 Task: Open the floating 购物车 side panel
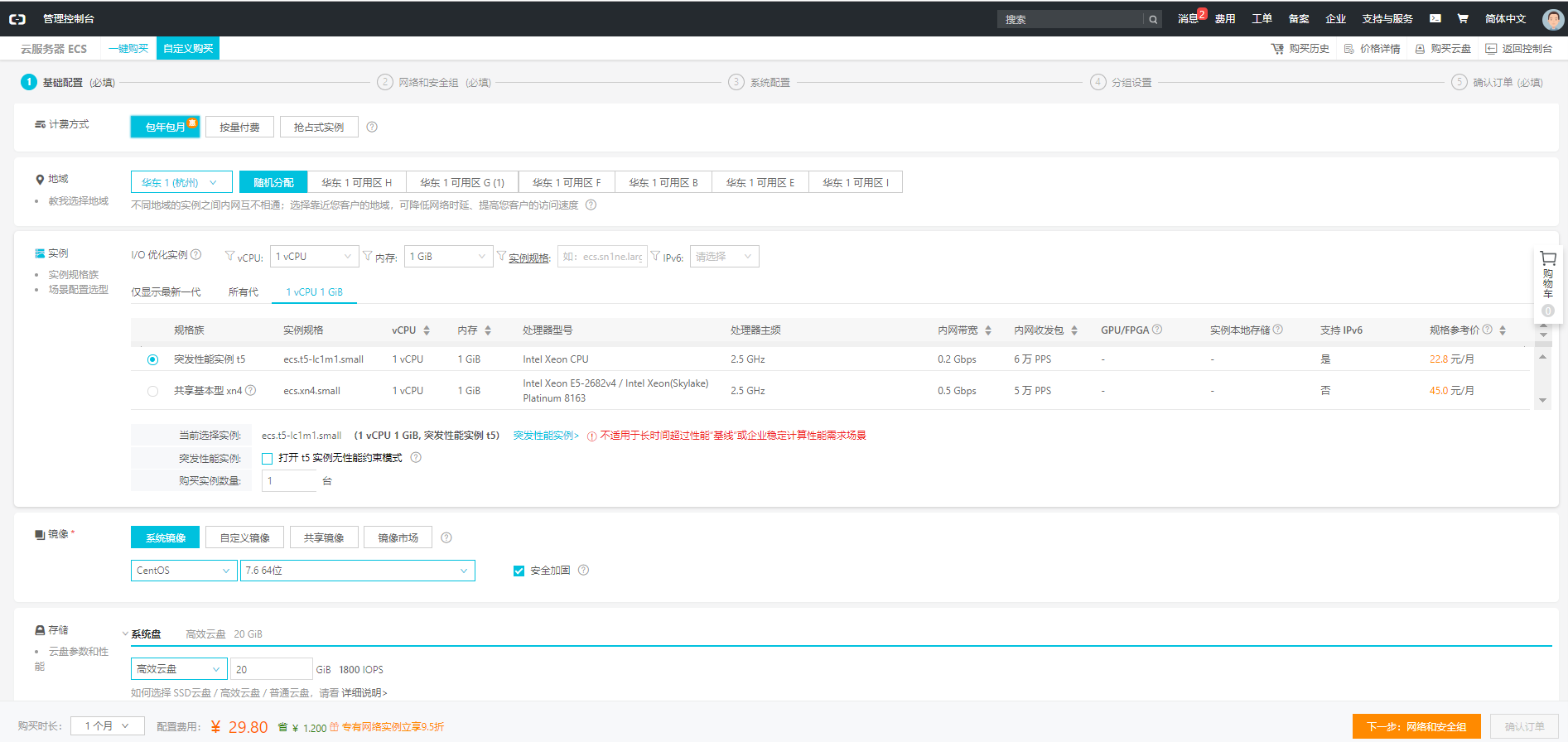tap(1547, 284)
